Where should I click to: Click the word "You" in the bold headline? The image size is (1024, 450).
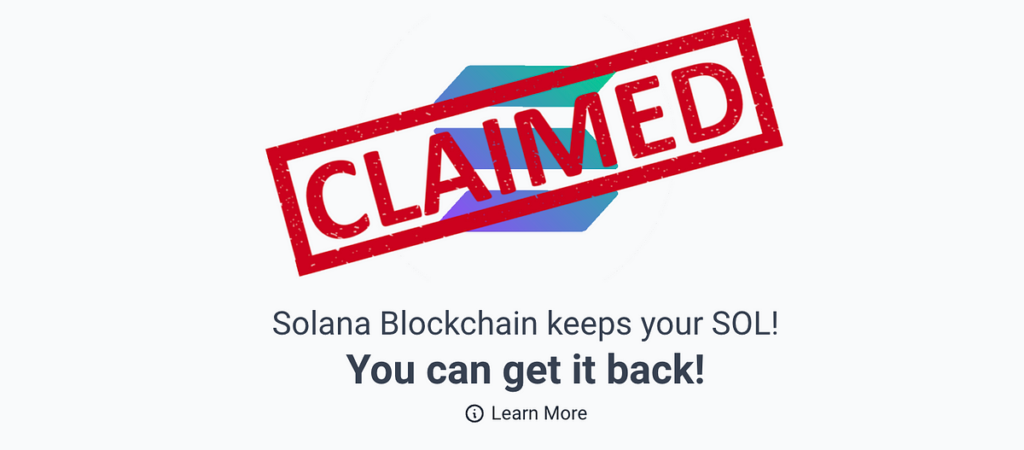pyautogui.click(x=380, y=370)
